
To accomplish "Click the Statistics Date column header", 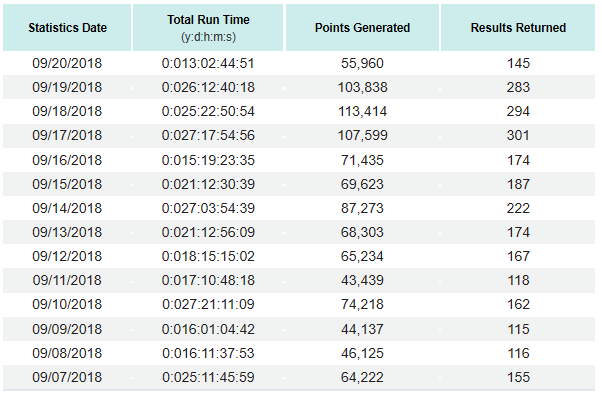I will click(67, 28).
